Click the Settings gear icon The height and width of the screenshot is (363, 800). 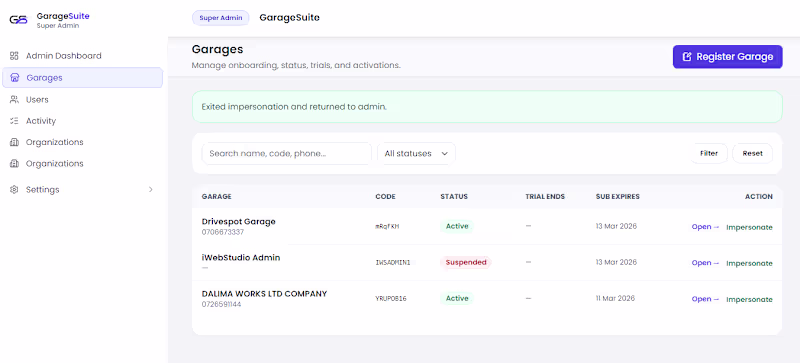[14, 189]
